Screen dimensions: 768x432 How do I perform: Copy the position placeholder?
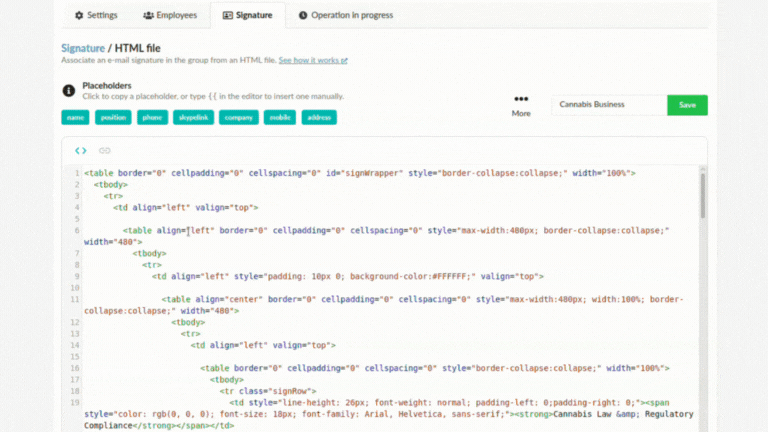tap(113, 117)
